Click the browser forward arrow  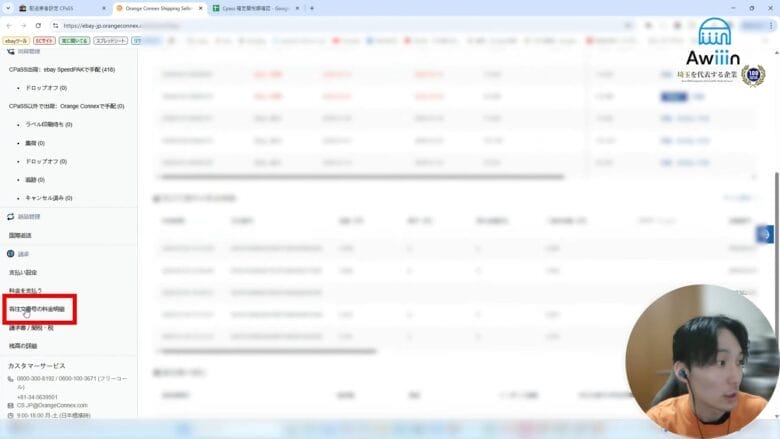coord(31,25)
